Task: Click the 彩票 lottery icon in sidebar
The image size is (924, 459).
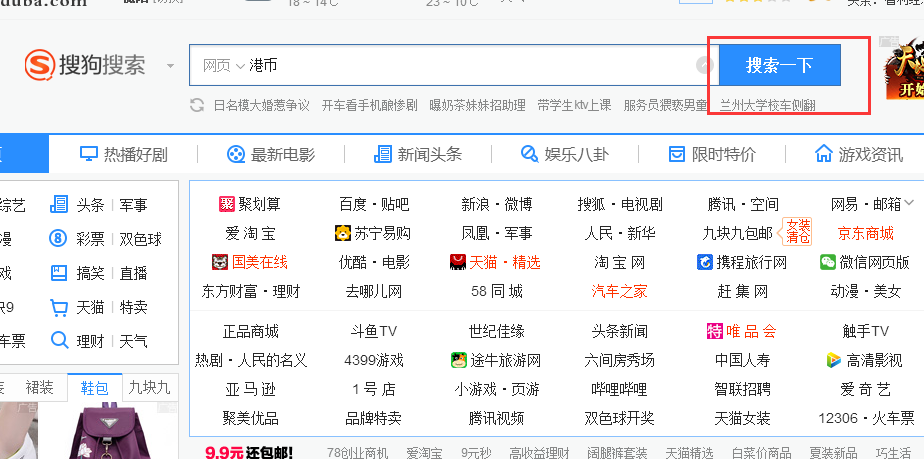Action: click(x=59, y=239)
